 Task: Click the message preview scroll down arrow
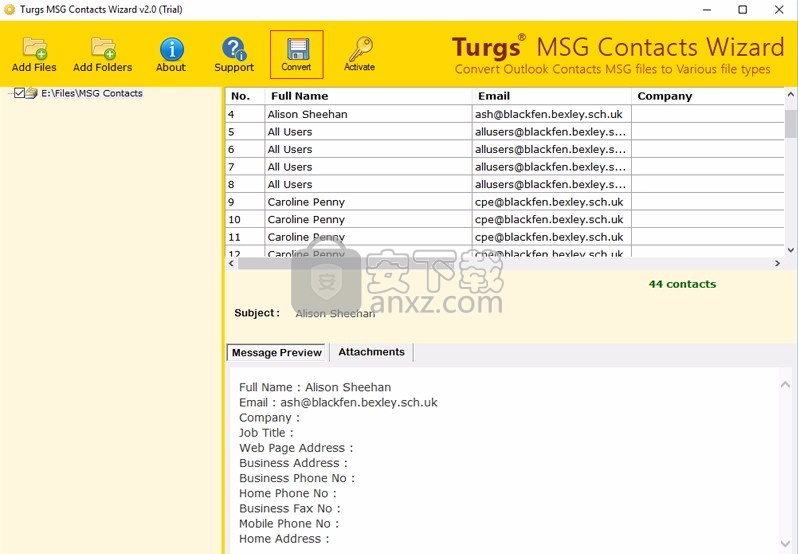tap(785, 543)
